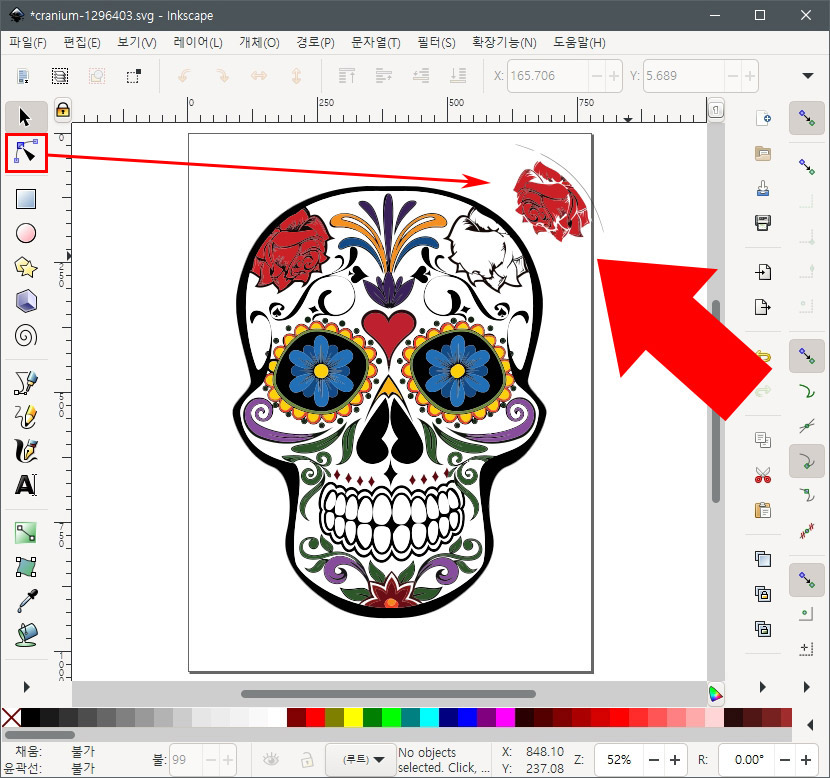Select the Rectangle tool

tap(26, 199)
